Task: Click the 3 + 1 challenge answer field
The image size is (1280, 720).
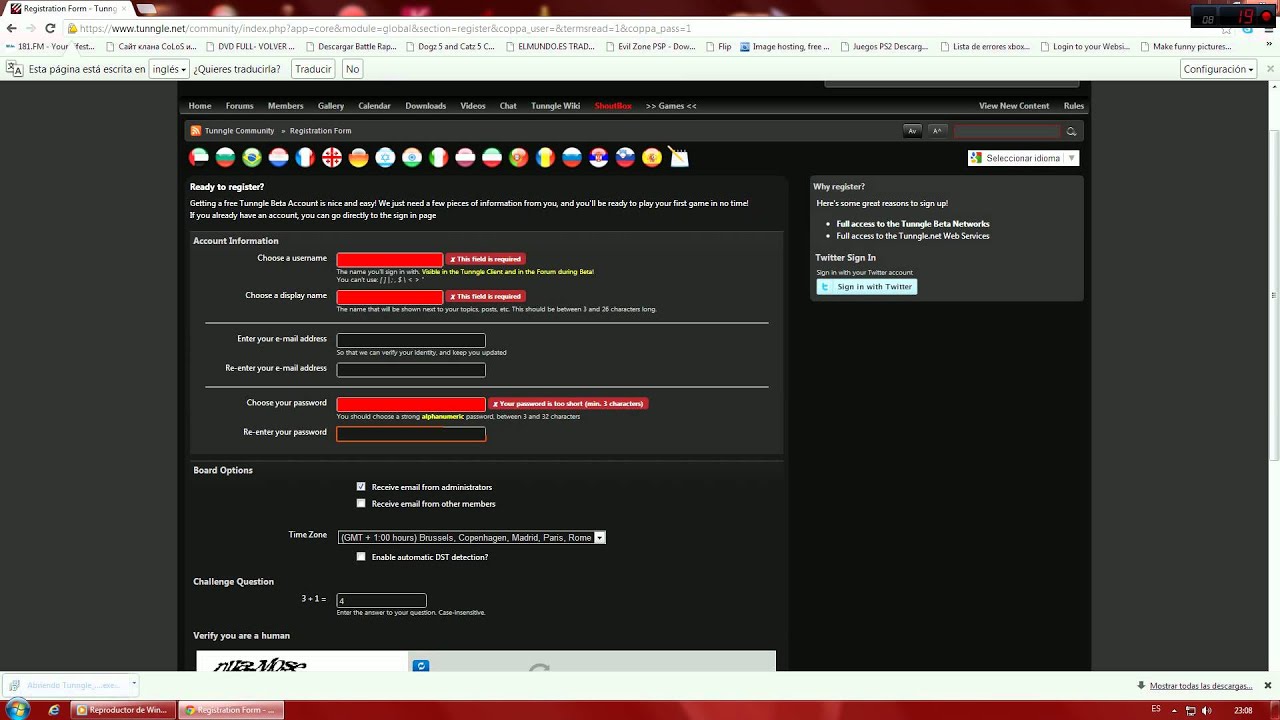Action: point(381,600)
